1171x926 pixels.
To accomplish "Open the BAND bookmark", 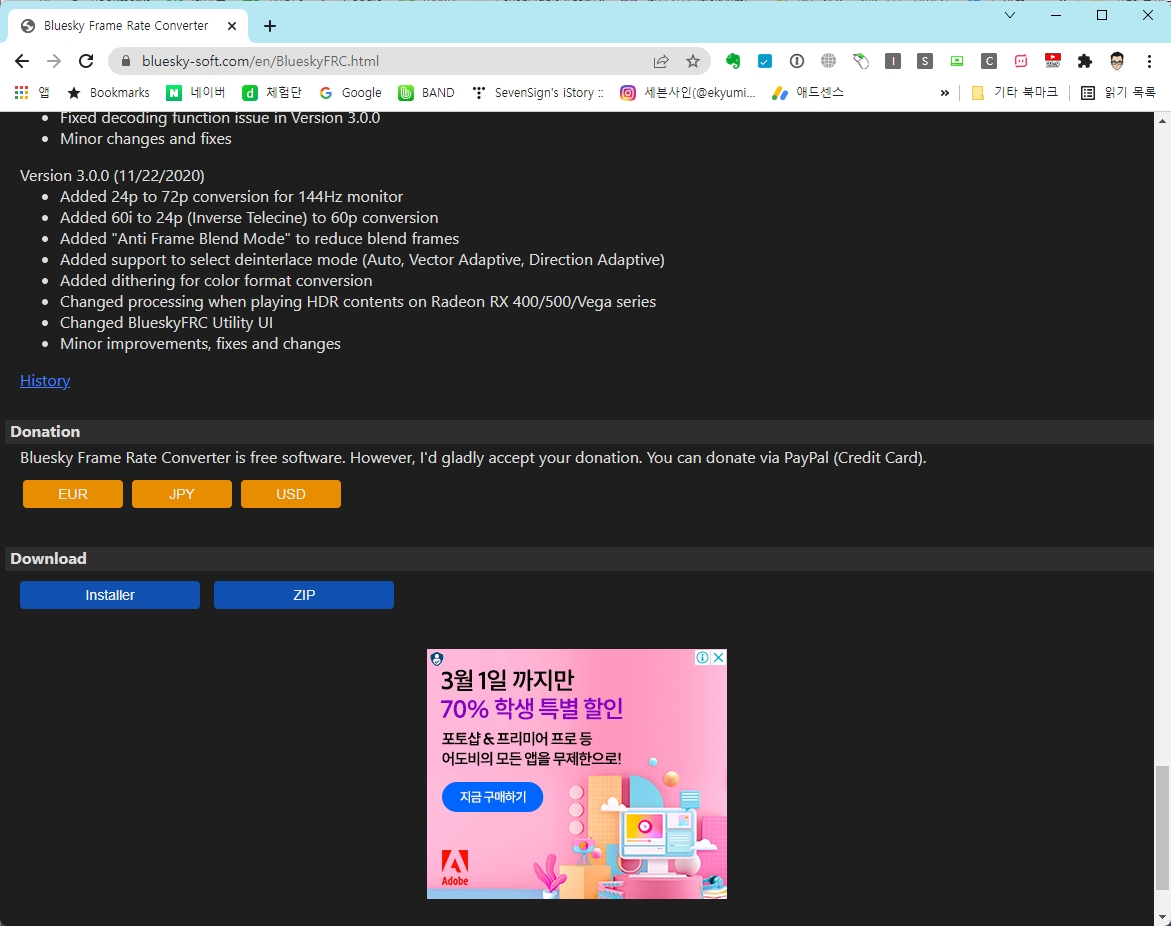I will point(426,93).
